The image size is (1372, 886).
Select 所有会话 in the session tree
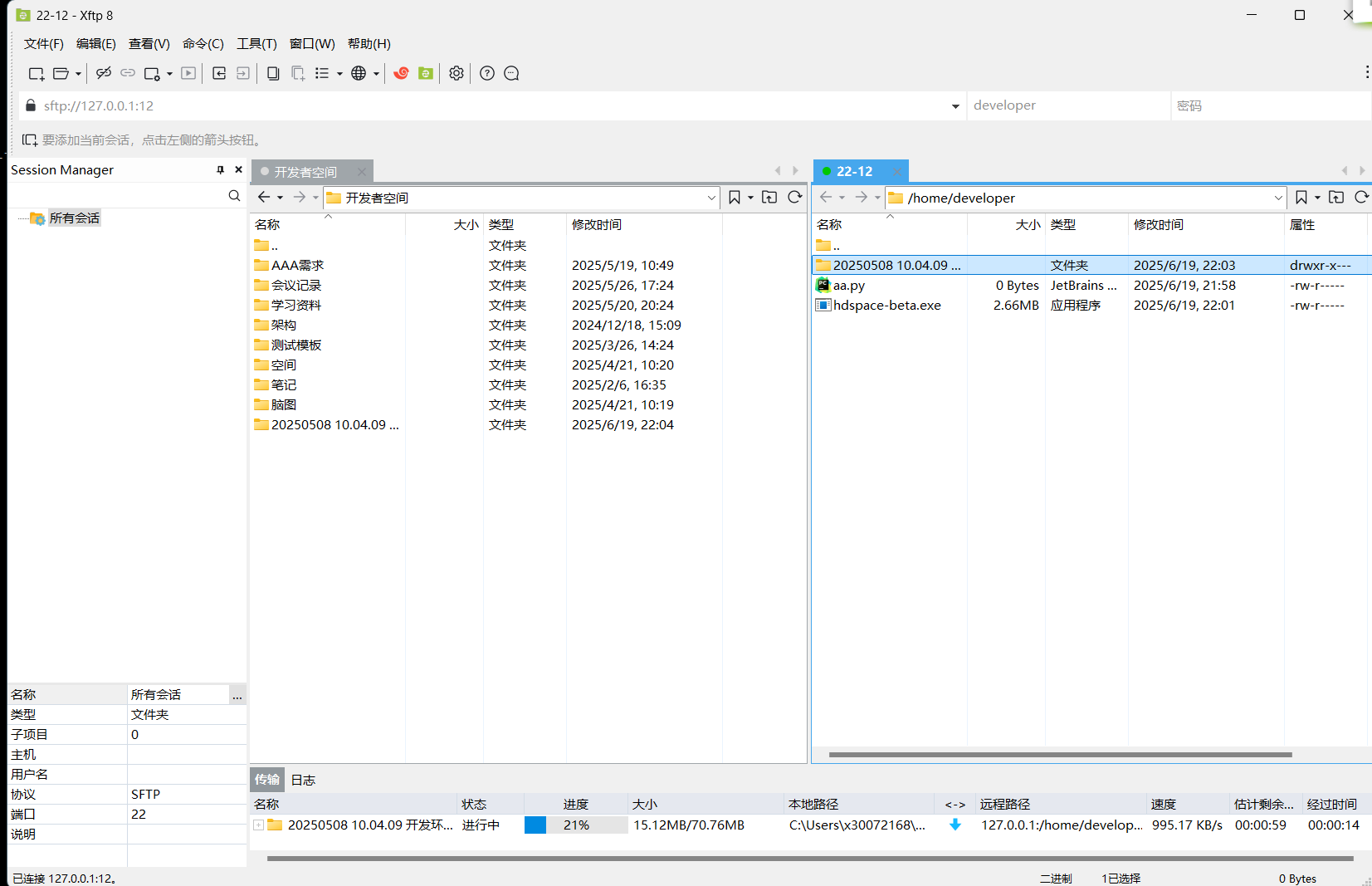74,218
